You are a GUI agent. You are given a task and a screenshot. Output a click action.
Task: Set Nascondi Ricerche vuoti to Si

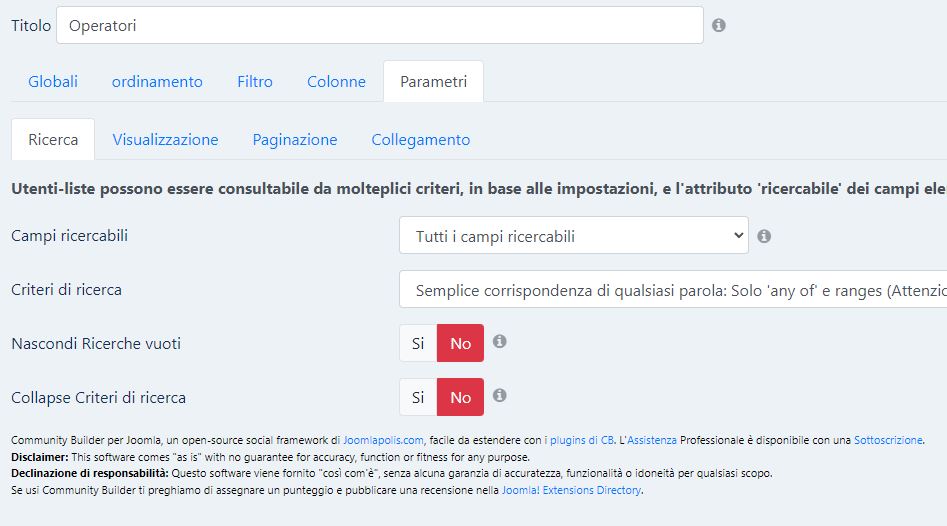[x=418, y=343]
